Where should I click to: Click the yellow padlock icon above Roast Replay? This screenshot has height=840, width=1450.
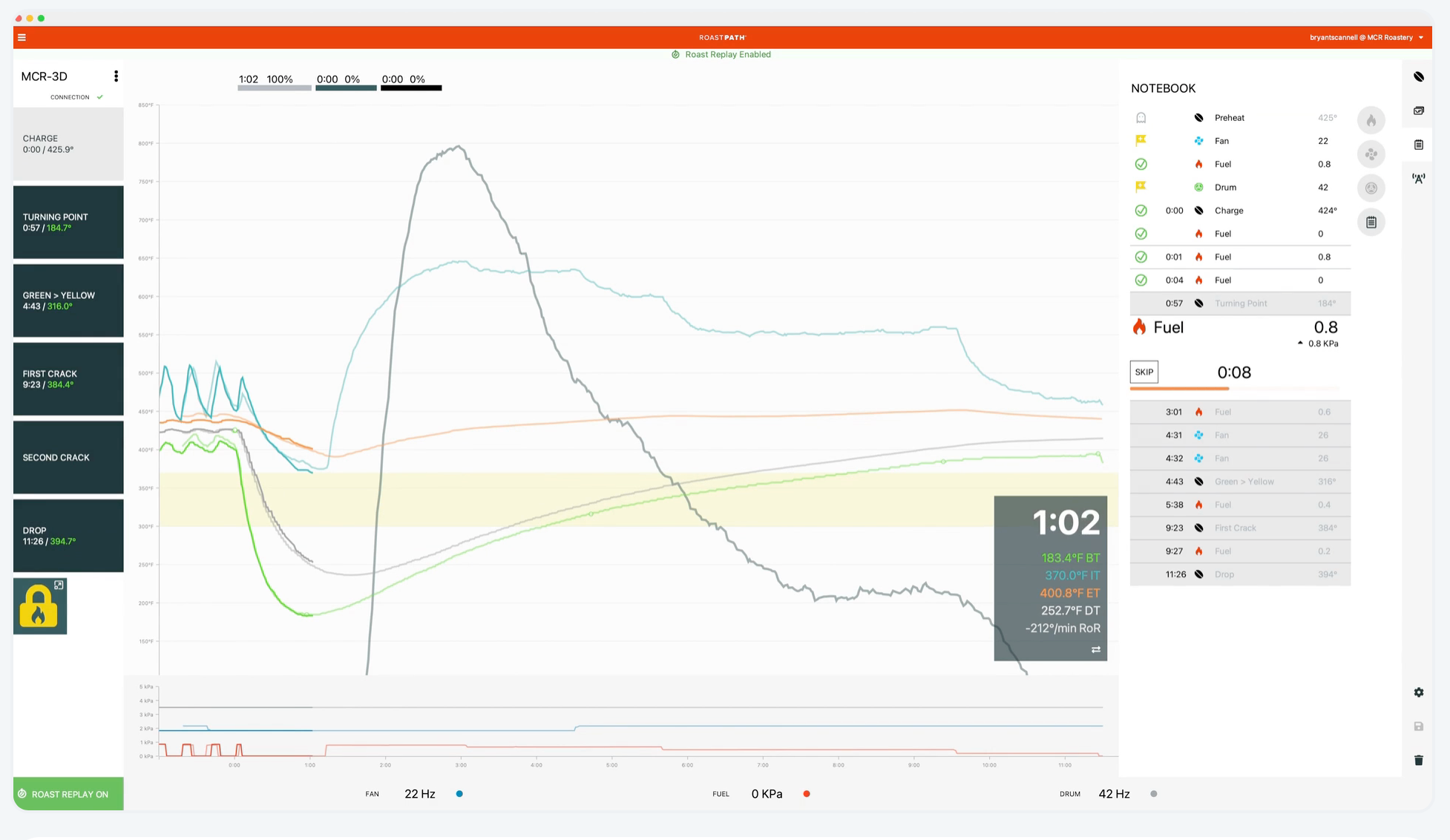click(x=39, y=606)
